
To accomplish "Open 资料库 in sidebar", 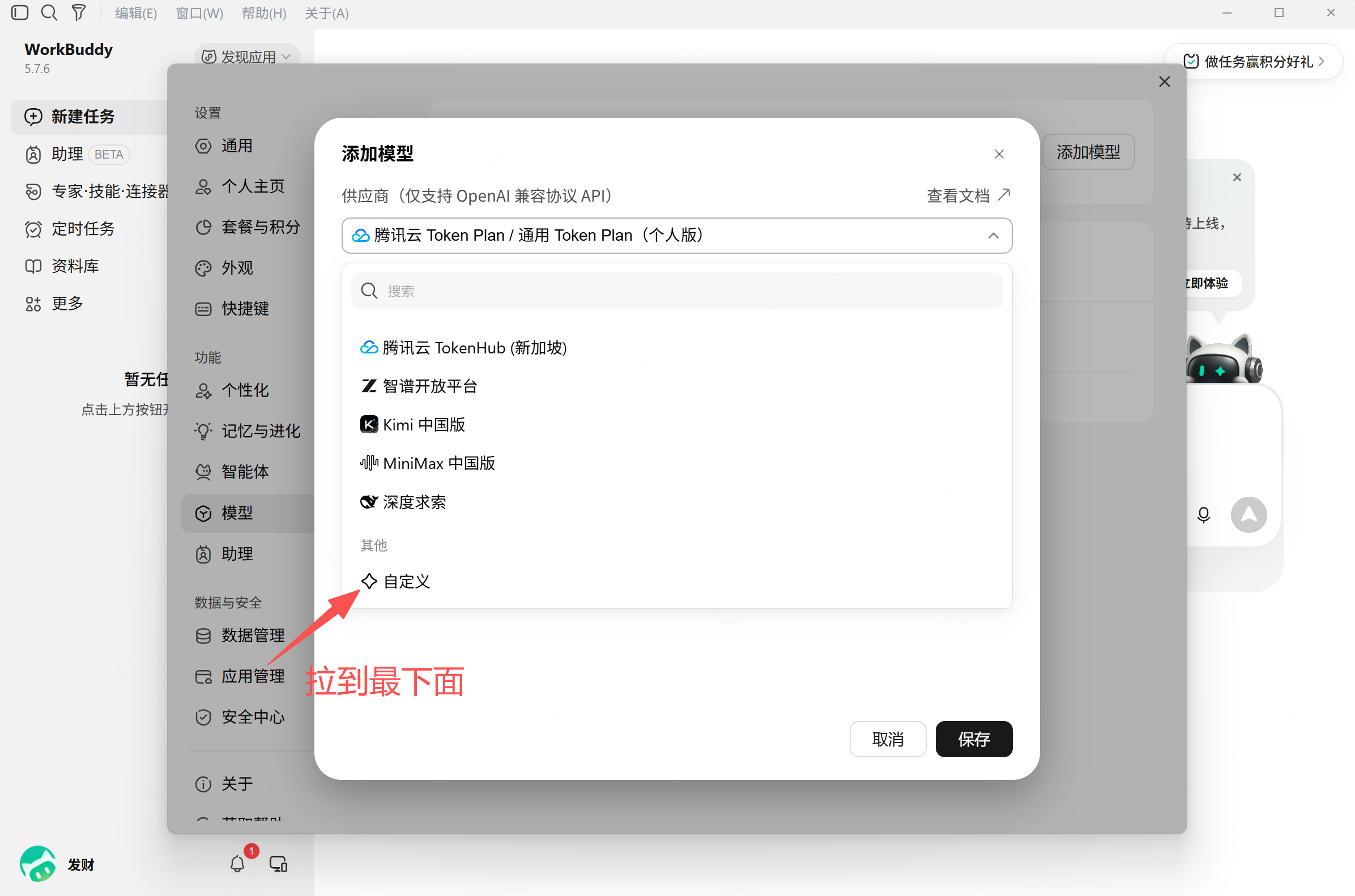I will pyautogui.click(x=90, y=266).
